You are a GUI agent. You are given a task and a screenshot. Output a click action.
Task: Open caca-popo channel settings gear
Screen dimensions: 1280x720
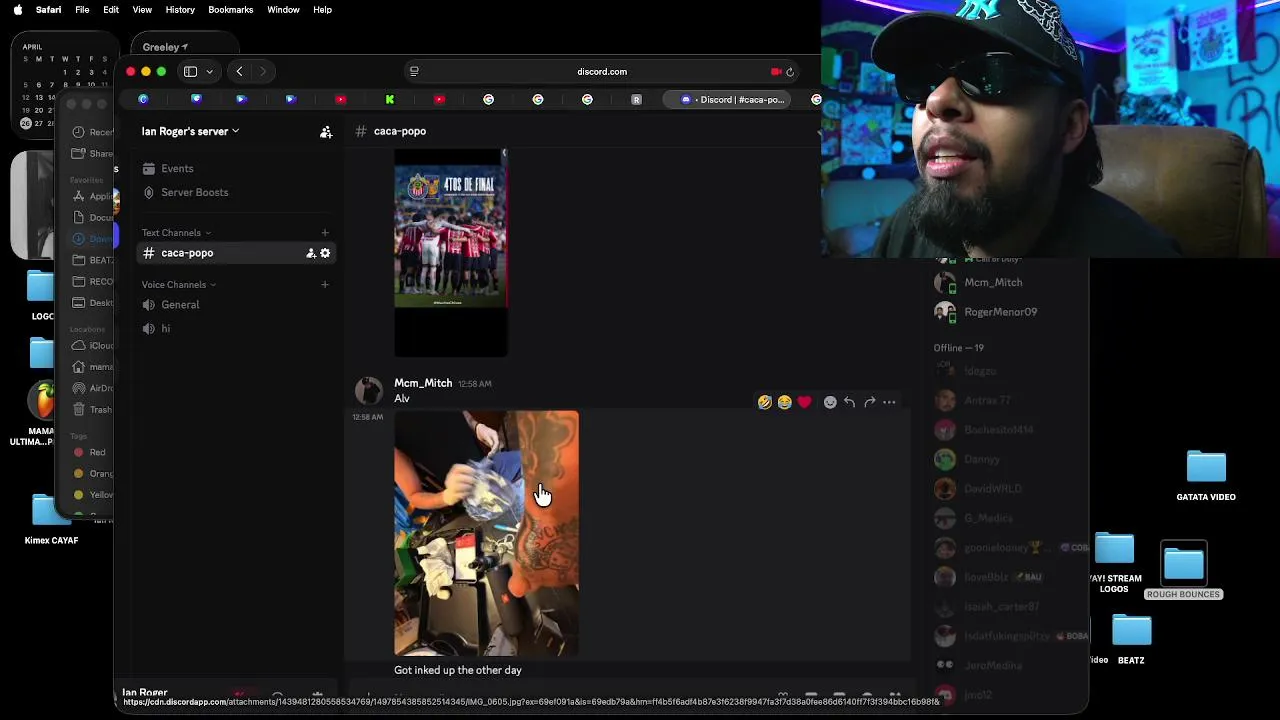(325, 253)
